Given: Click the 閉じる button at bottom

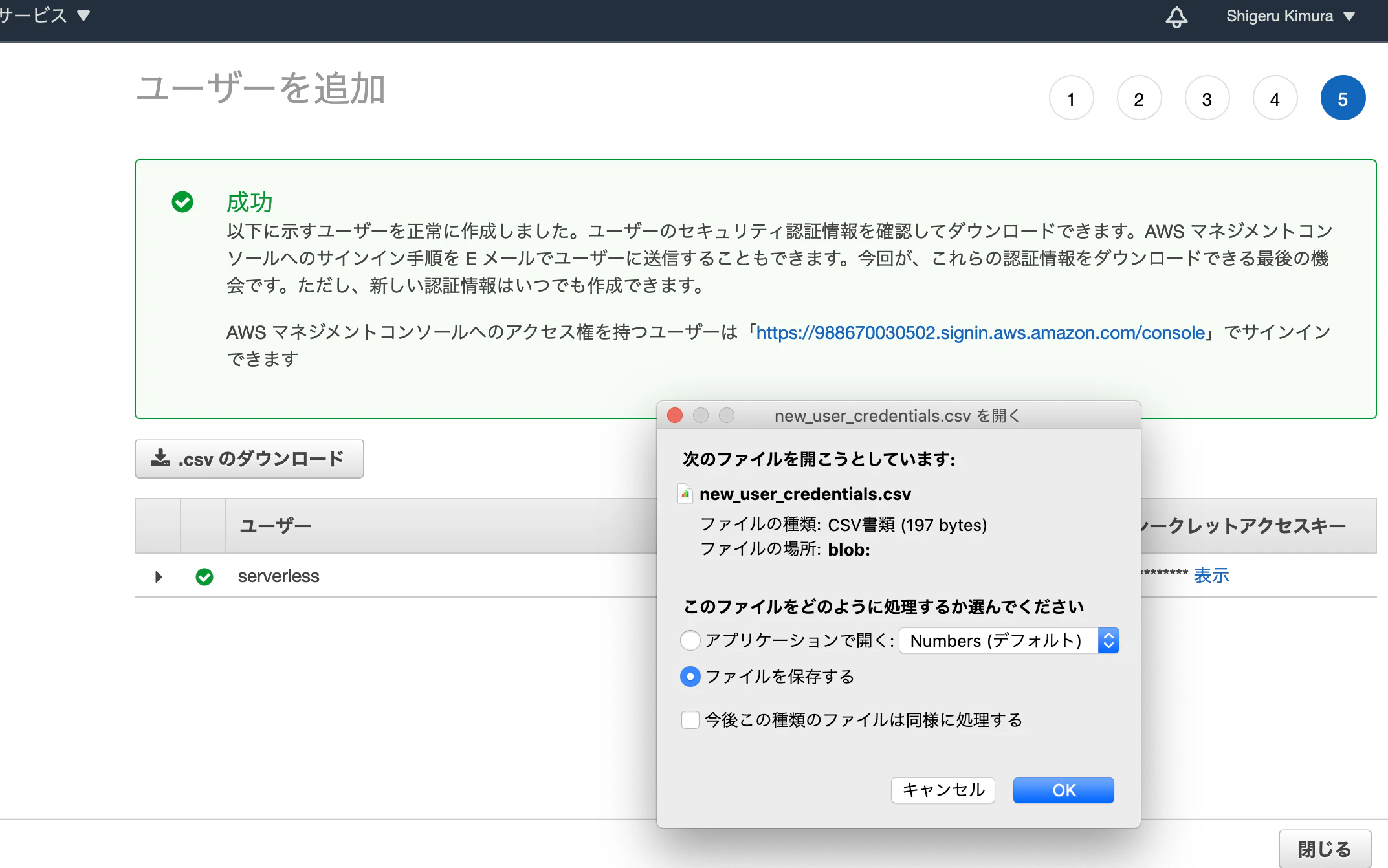Looking at the screenshot, I should pos(1325,849).
